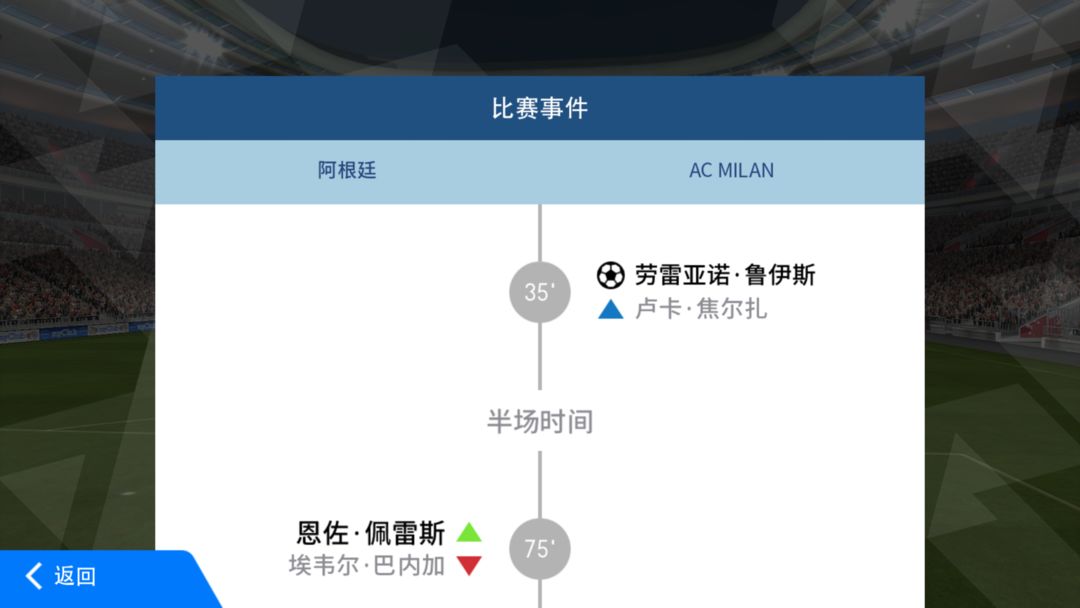Viewport: 1080px width, 608px height.
Task: Click timeline line above 35' marker
Action: [539, 233]
